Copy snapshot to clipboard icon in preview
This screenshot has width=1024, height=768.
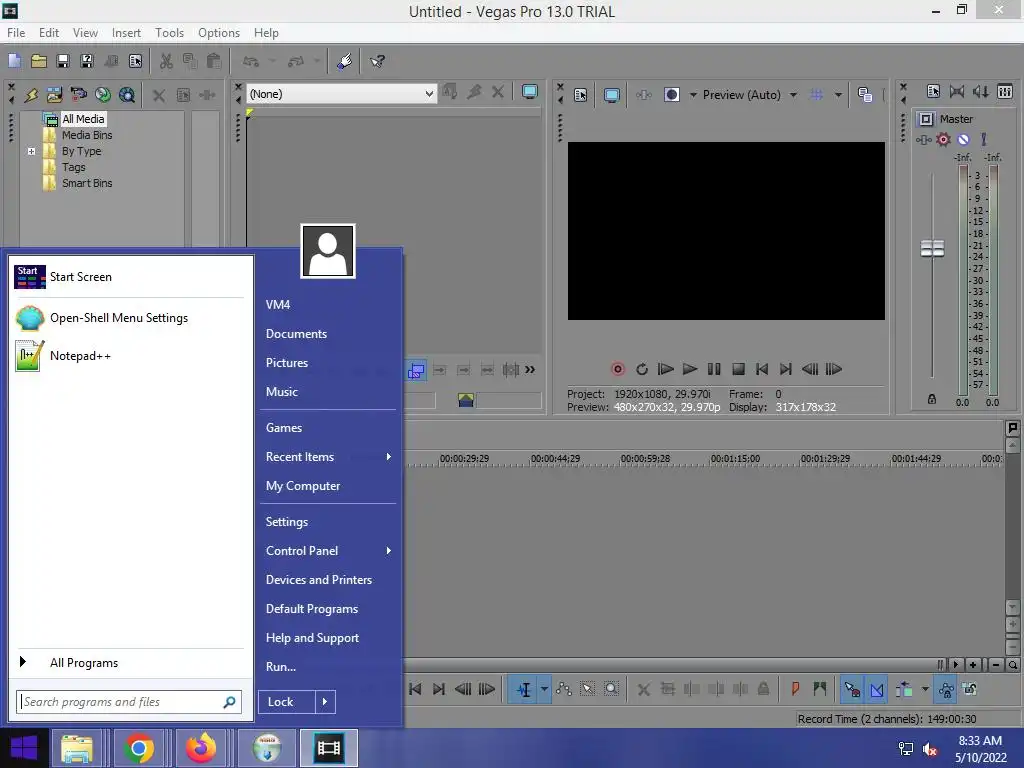tap(865, 95)
